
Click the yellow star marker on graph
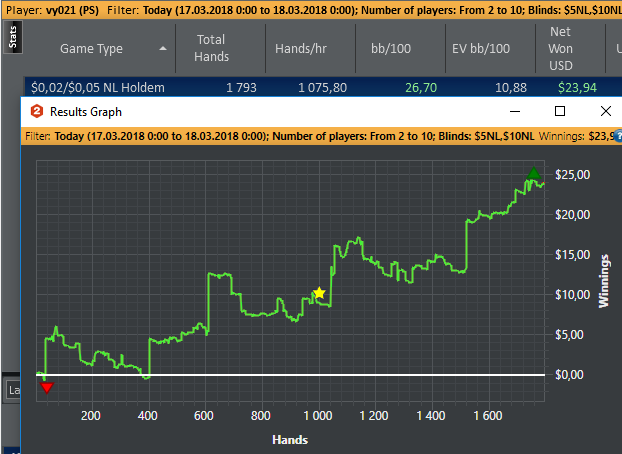point(319,293)
